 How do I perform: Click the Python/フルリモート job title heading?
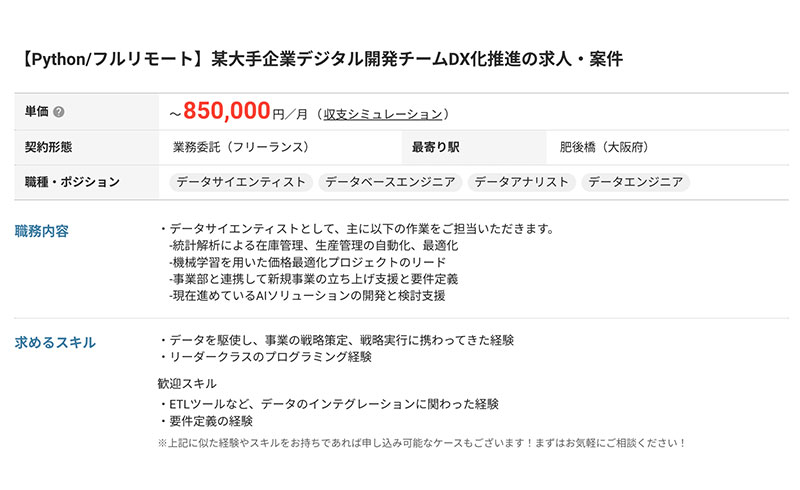click(x=320, y=59)
